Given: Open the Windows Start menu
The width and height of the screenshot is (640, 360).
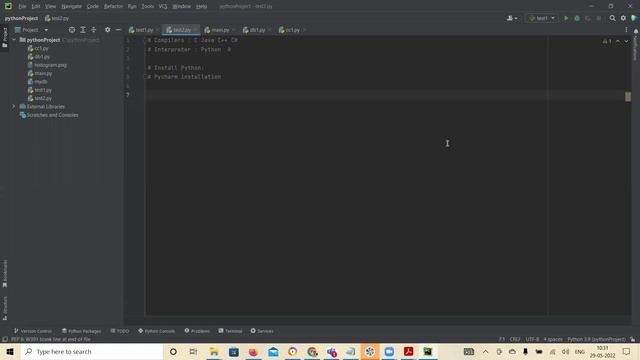Looking at the screenshot, I should tap(10, 351).
